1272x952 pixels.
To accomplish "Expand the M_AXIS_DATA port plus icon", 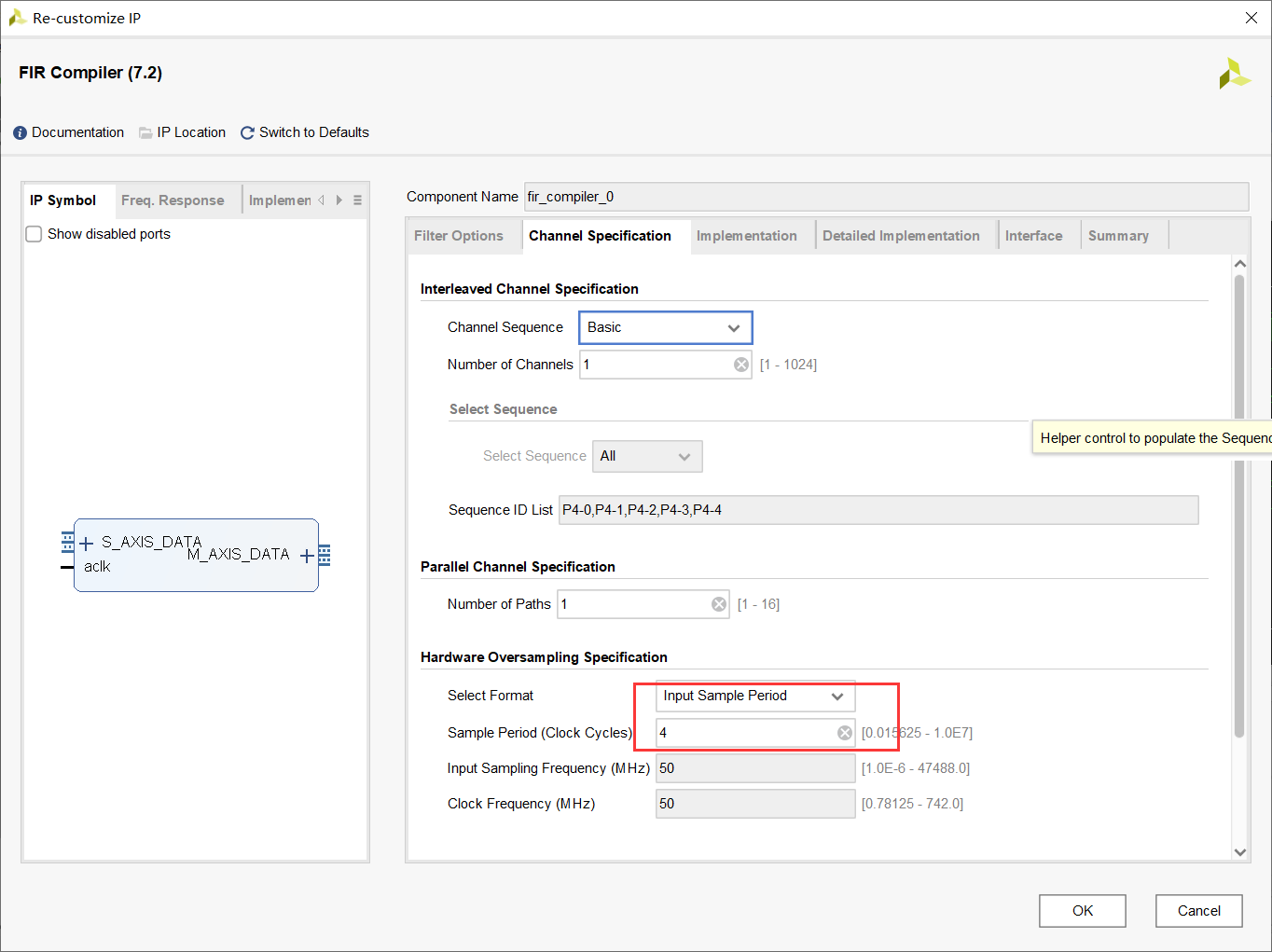I will (x=306, y=556).
